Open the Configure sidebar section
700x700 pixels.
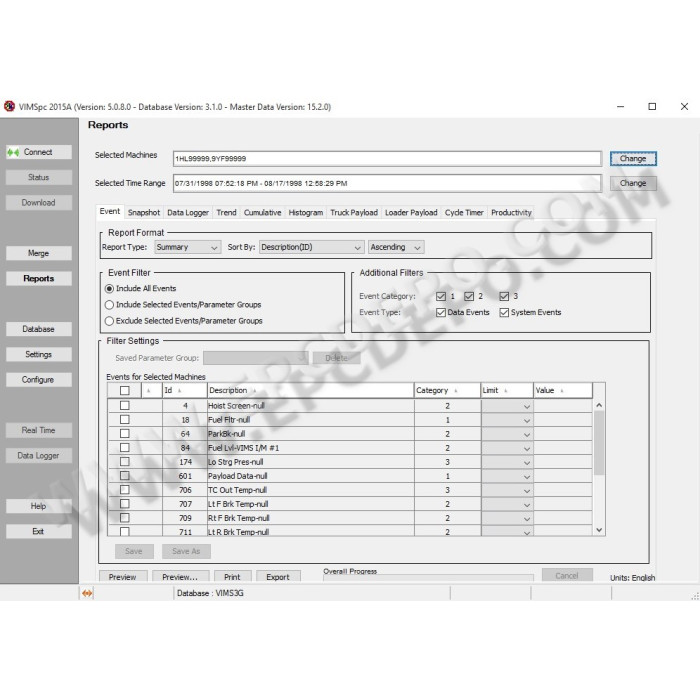pos(38,380)
